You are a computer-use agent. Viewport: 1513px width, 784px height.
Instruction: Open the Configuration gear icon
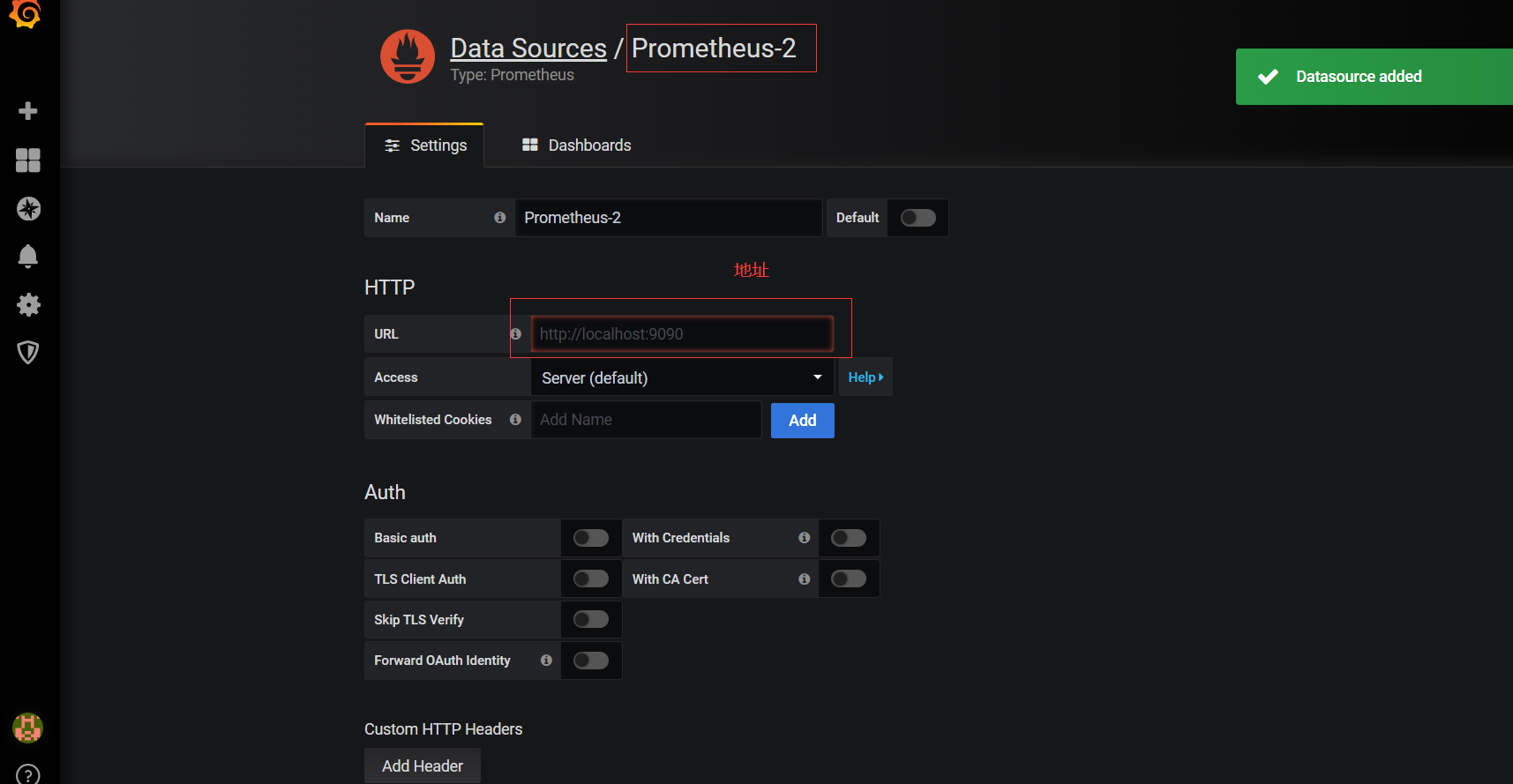pyautogui.click(x=28, y=305)
